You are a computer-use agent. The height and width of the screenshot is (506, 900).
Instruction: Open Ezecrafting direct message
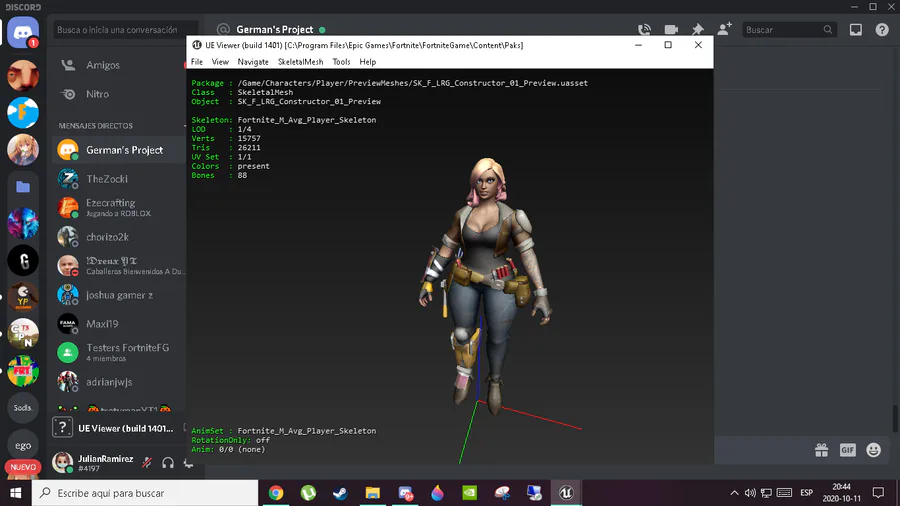pyautogui.click(x=118, y=208)
